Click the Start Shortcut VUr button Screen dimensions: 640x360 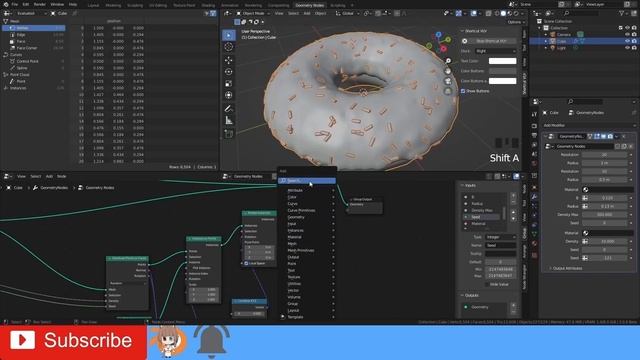pos(492,41)
